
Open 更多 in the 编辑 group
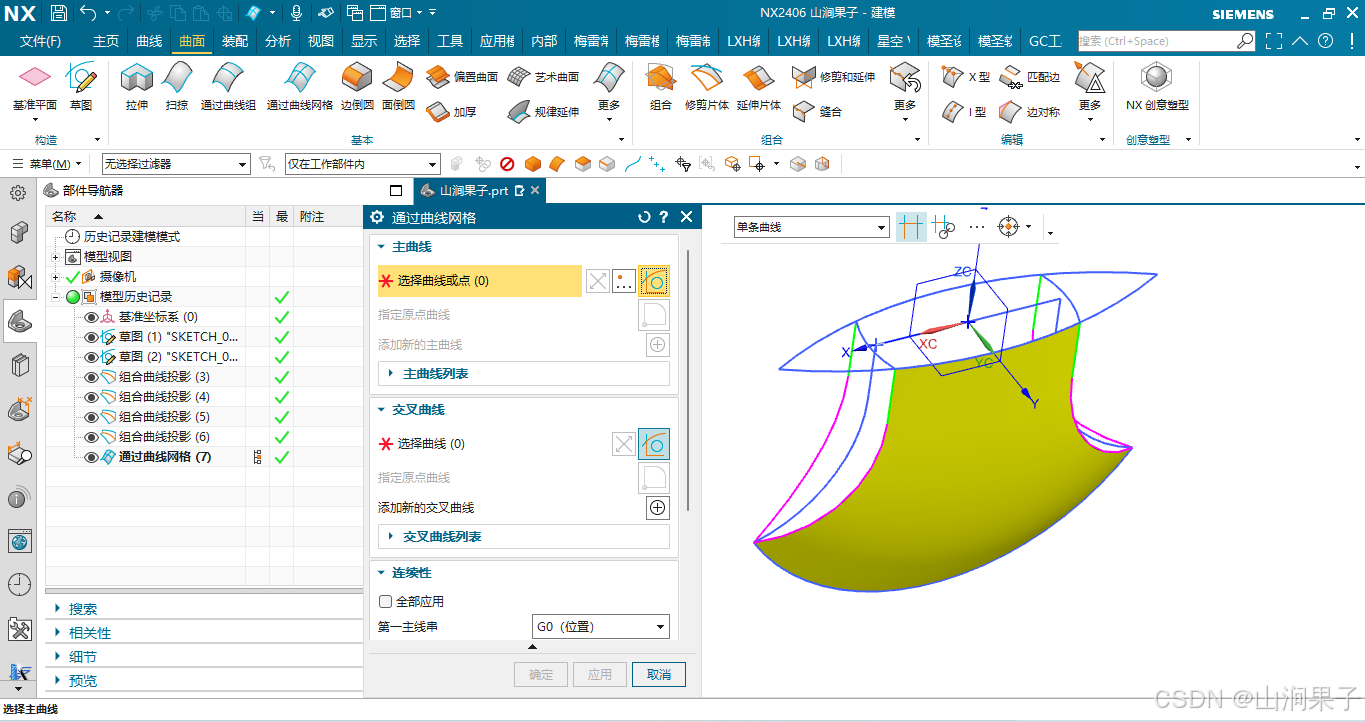pyautogui.click(x=1089, y=90)
